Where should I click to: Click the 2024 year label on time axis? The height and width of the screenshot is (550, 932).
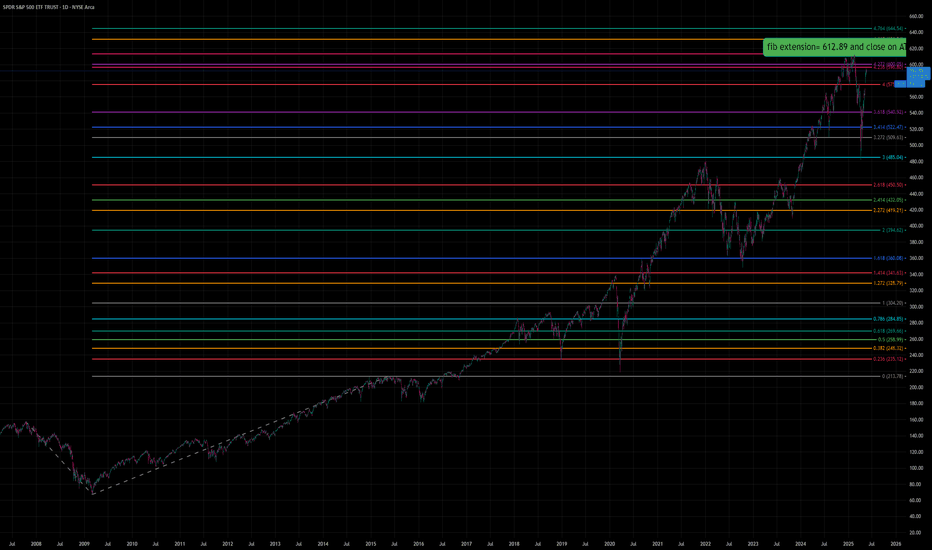pyautogui.click(x=801, y=544)
